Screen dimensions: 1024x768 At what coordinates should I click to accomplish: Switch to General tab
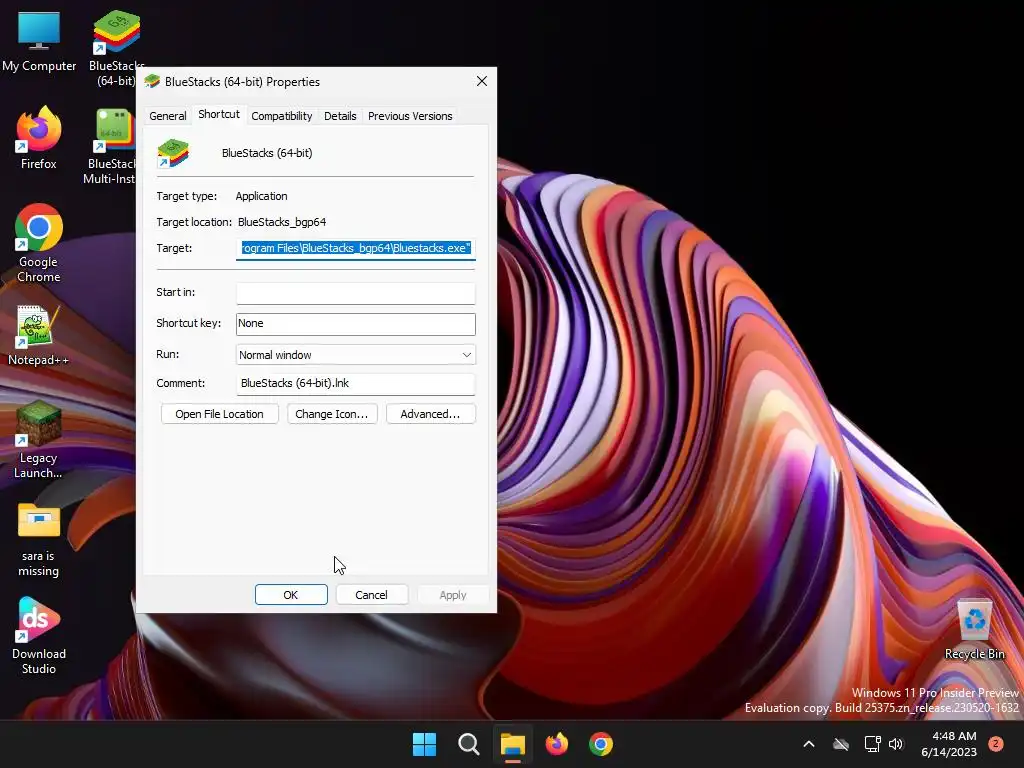(x=168, y=116)
